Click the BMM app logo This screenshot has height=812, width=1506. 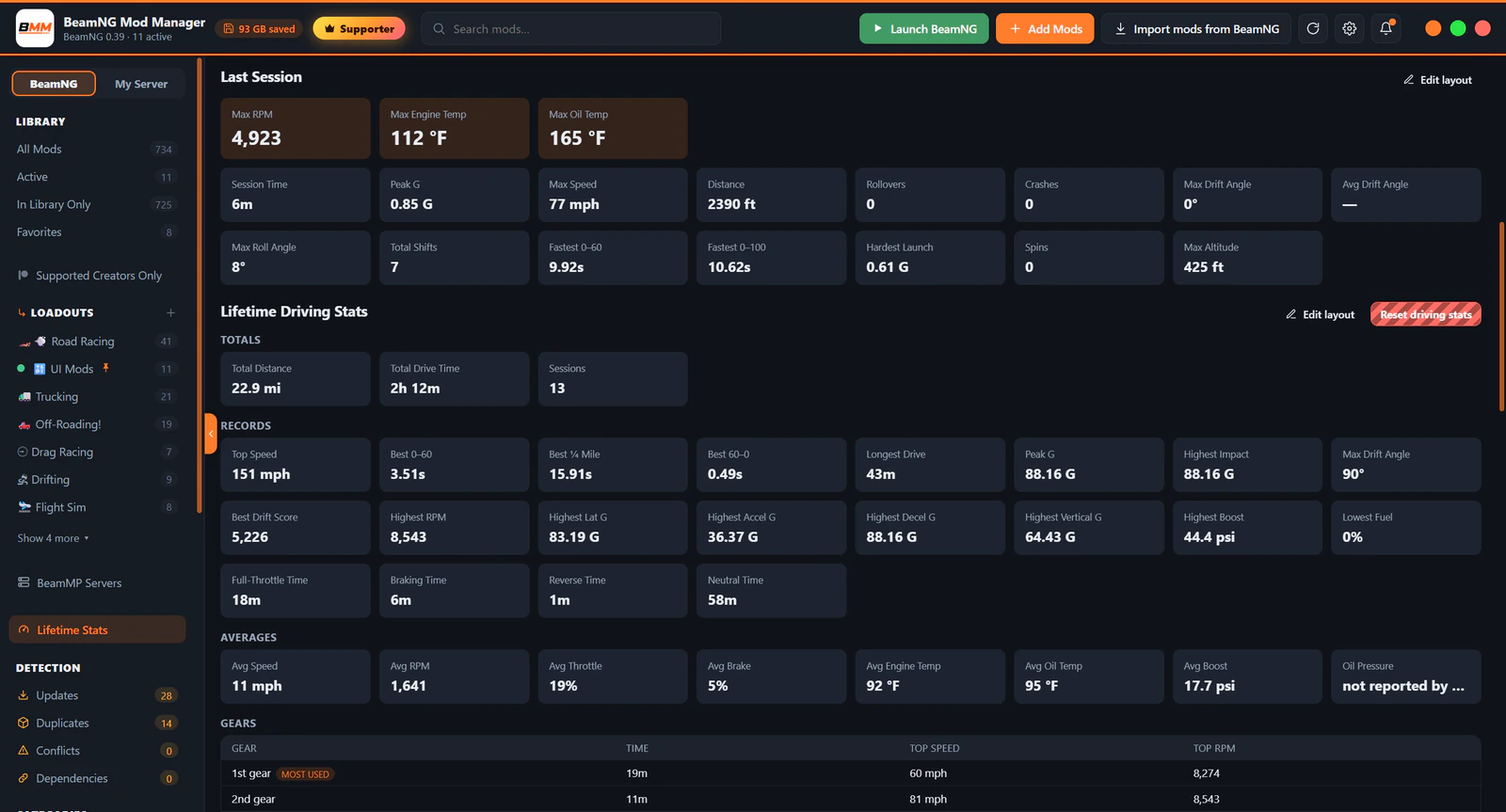(x=35, y=28)
